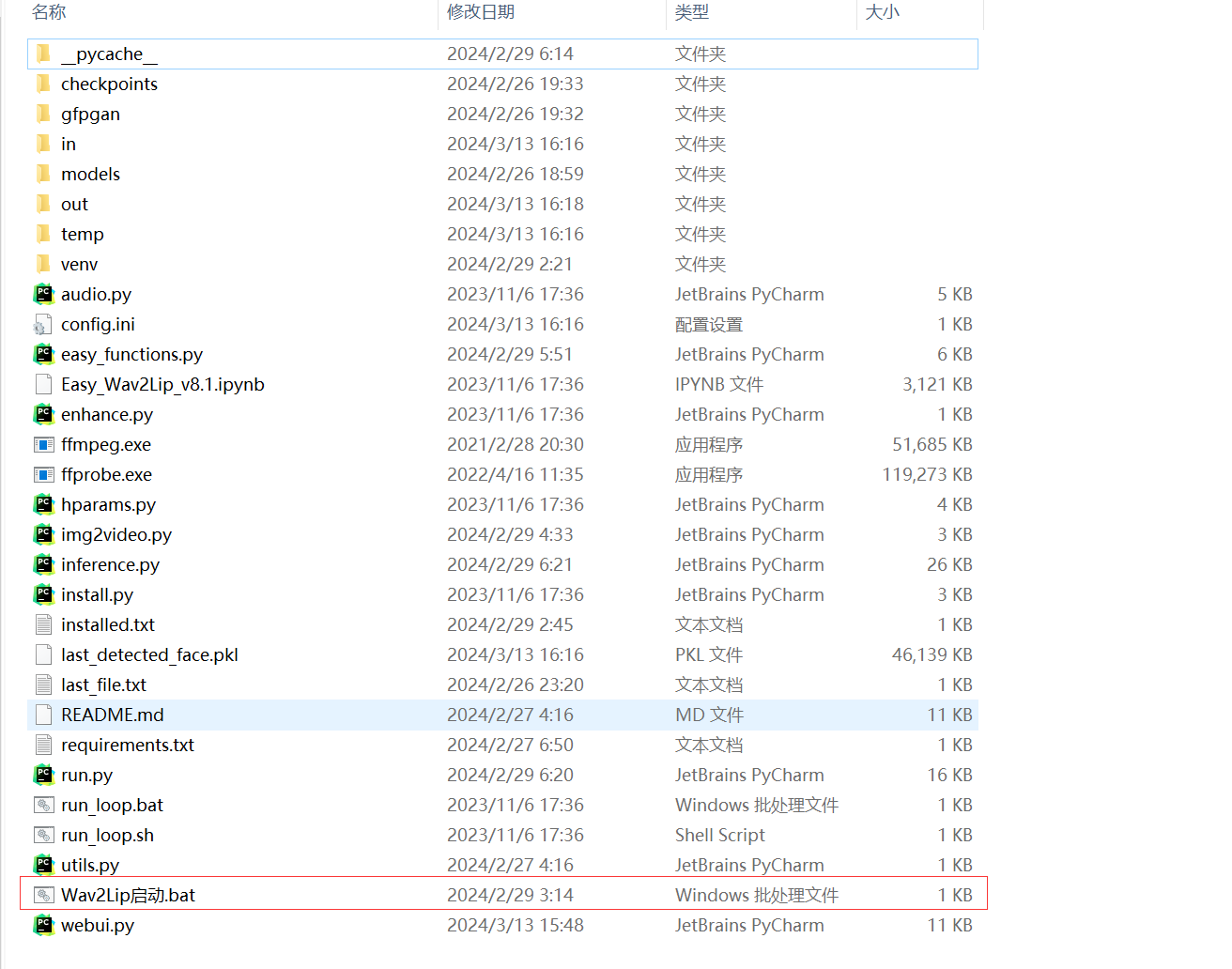Select the last_file.txt file name

pyautogui.click(x=104, y=684)
